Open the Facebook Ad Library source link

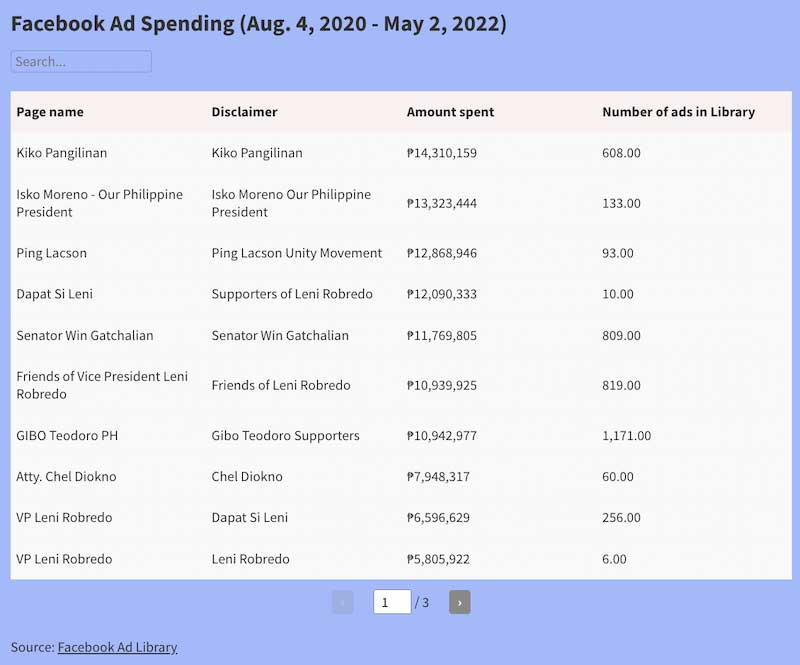coord(117,647)
